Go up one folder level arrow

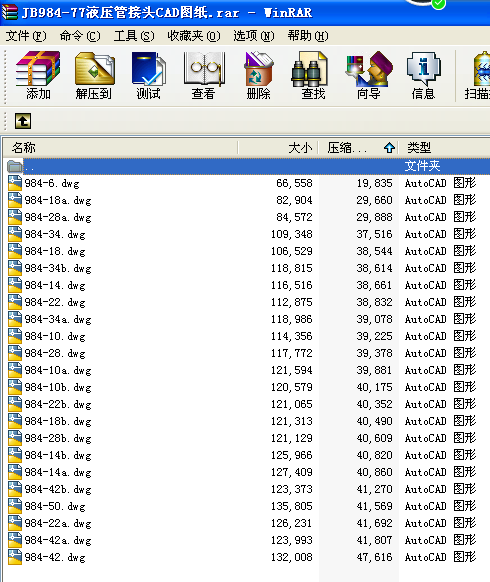click(23, 121)
